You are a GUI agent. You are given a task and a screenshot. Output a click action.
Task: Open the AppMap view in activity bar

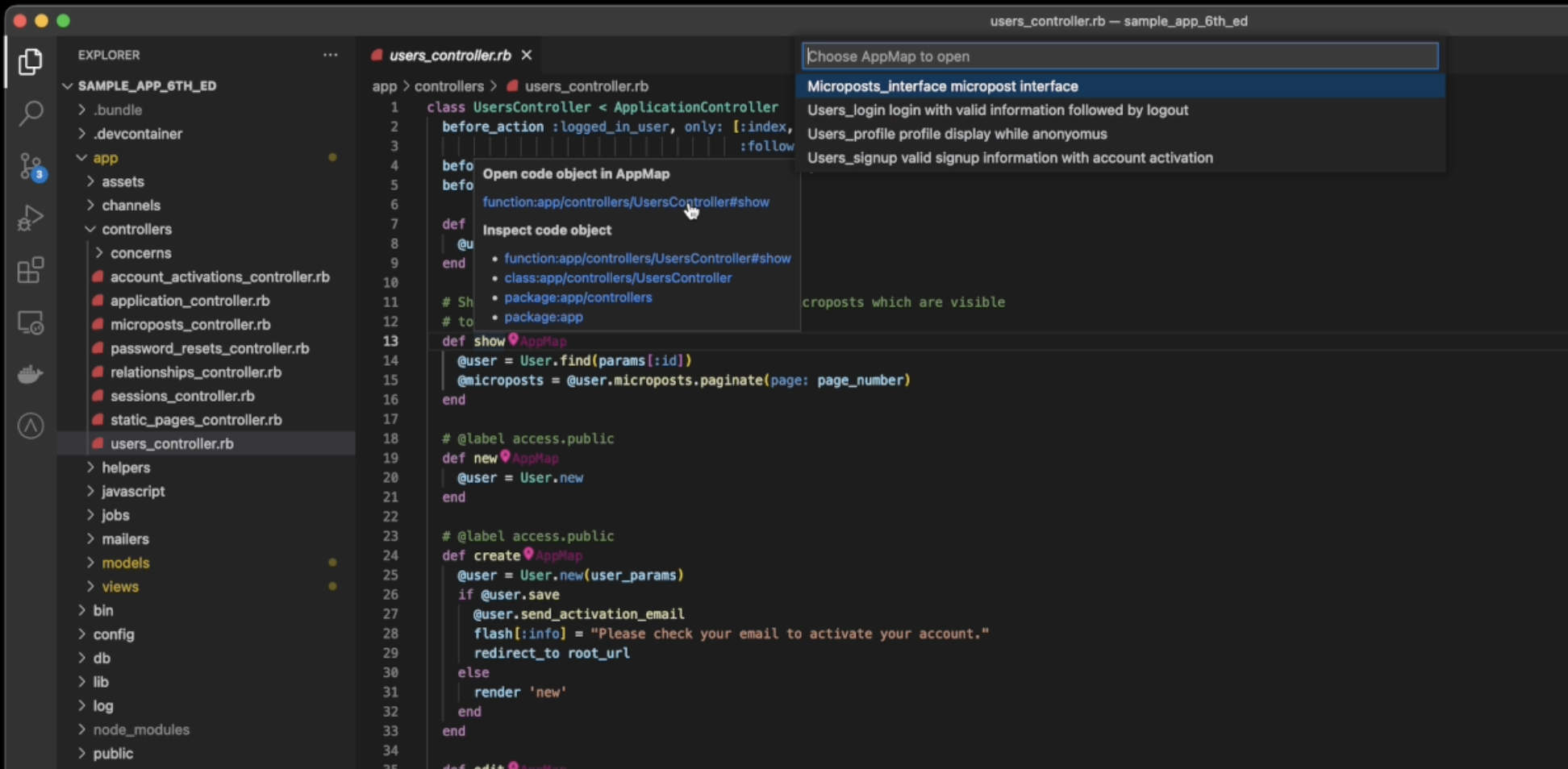click(x=31, y=426)
